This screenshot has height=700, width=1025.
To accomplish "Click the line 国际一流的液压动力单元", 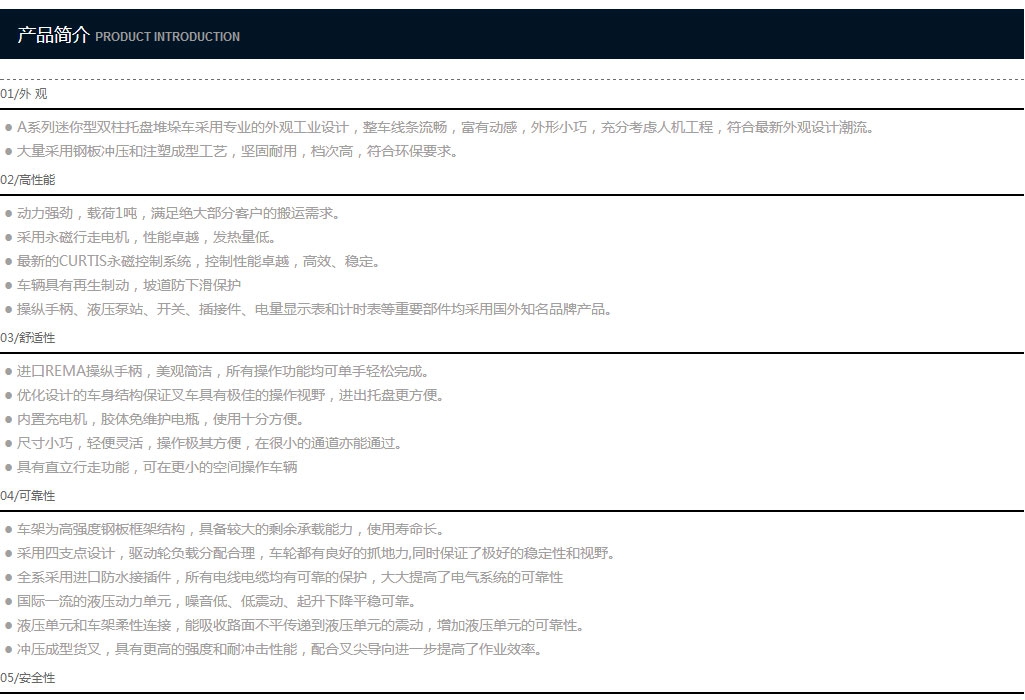I will (216, 601).
